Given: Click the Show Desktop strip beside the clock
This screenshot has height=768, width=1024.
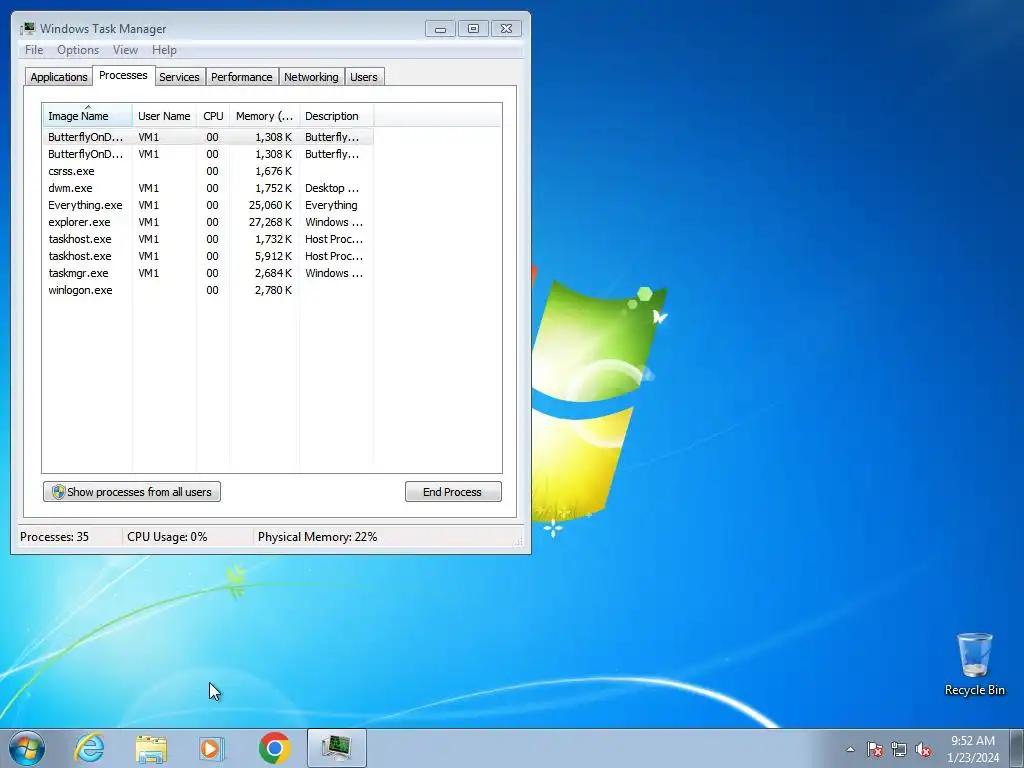Looking at the screenshot, I should (x=1017, y=748).
